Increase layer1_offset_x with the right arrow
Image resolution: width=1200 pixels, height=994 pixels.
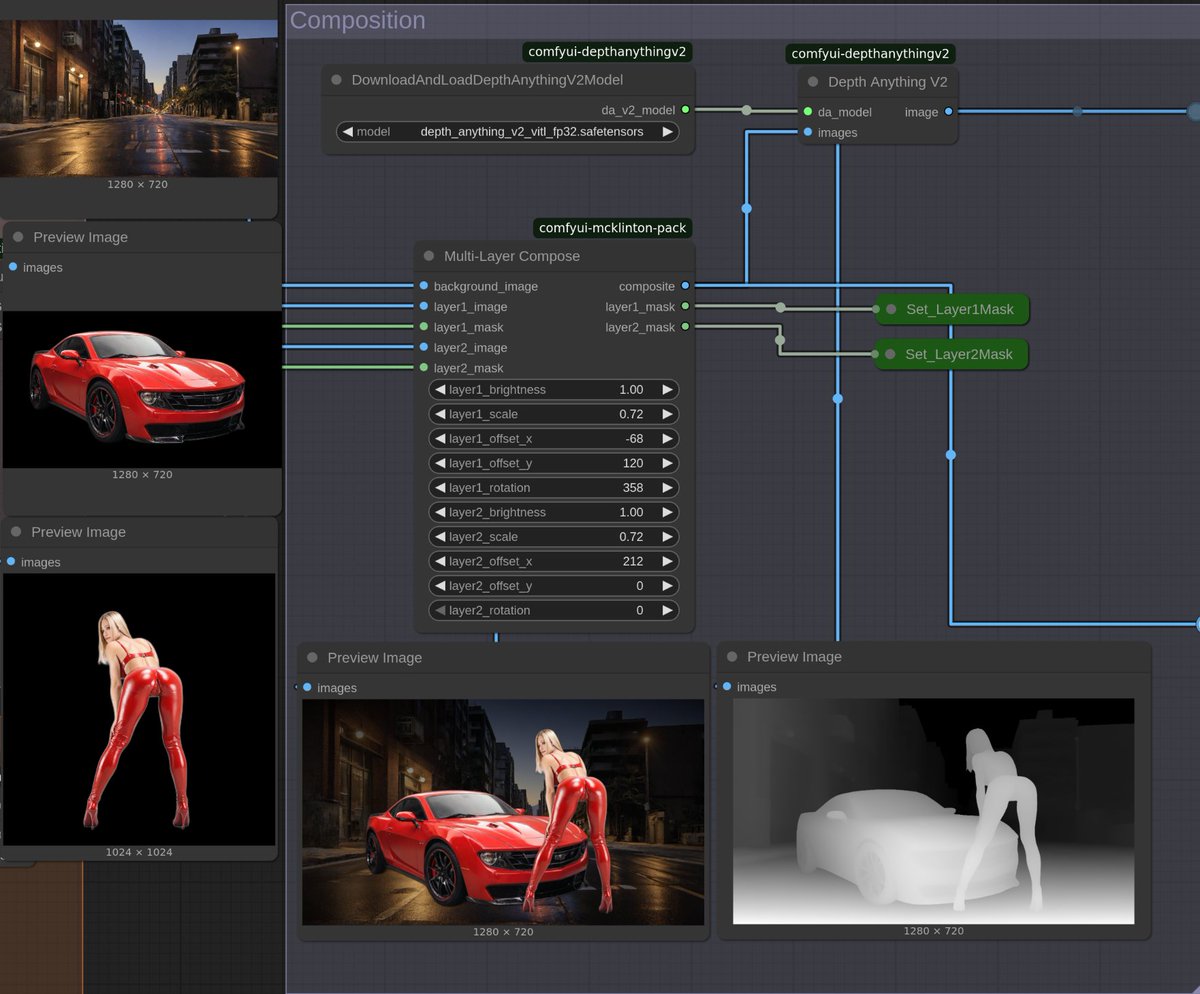(x=668, y=438)
